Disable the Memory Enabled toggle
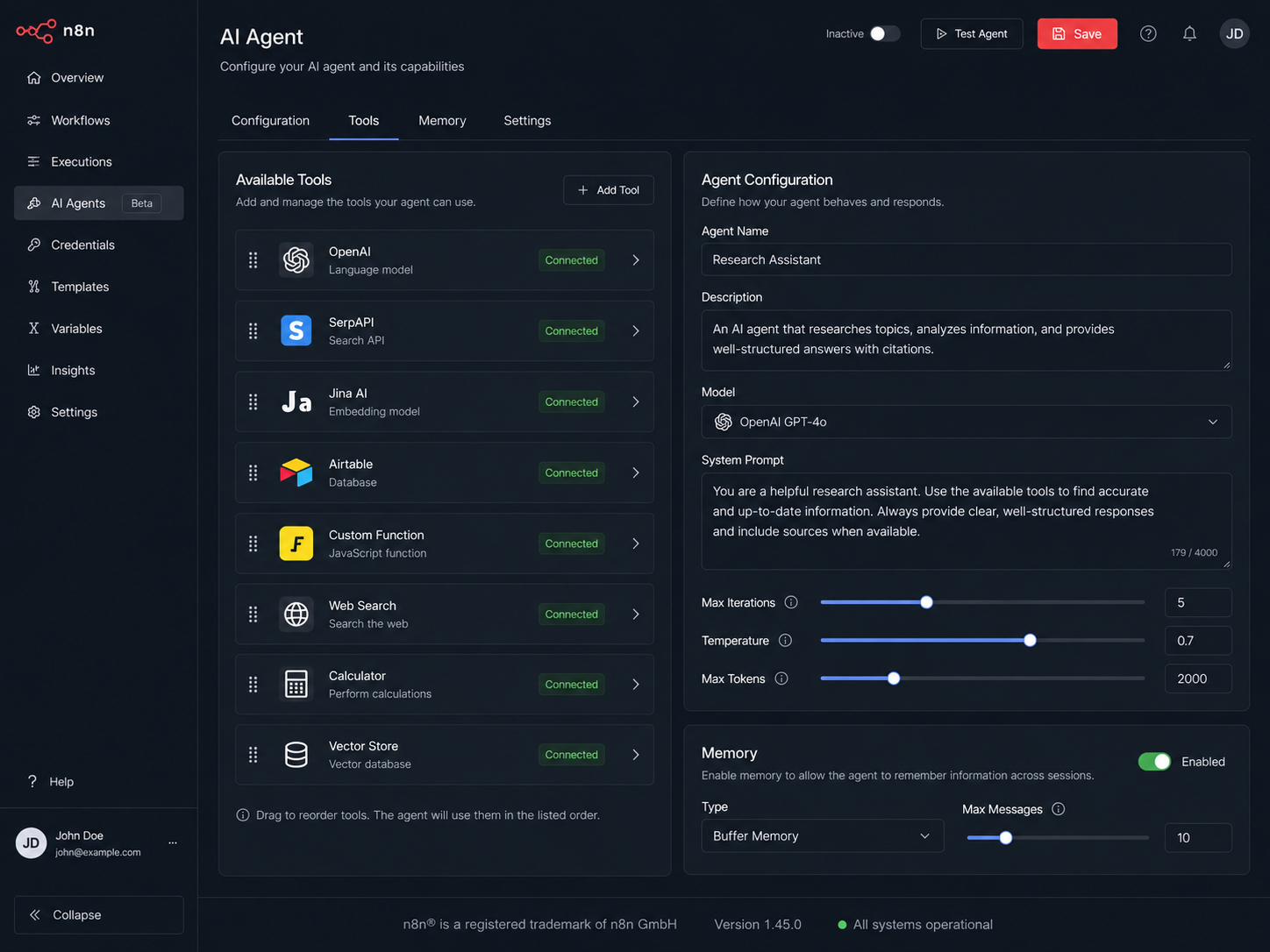Screen dimensions: 1270x952 [x=1154, y=762]
